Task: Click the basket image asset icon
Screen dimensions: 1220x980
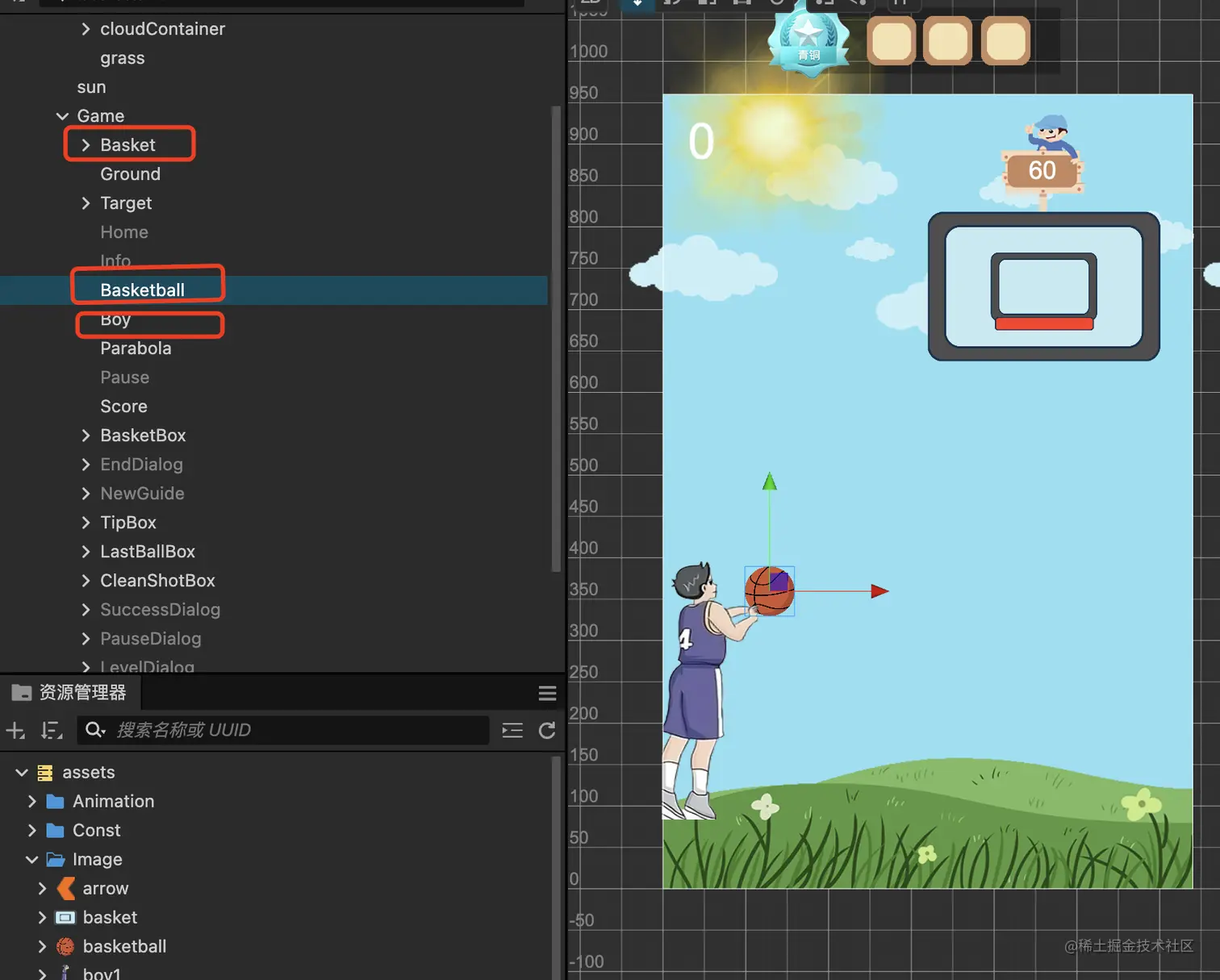Action: pos(65,918)
